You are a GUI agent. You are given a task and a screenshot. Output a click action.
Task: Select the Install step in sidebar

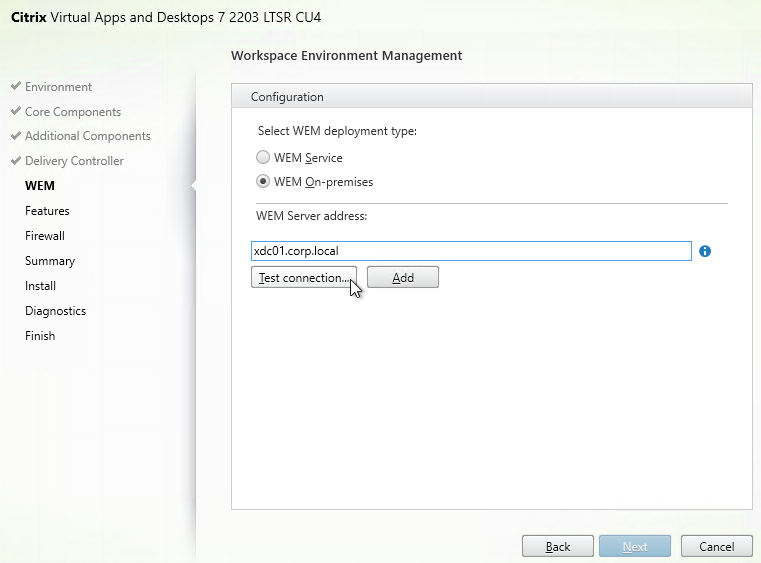pyautogui.click(x=40, y=286)
